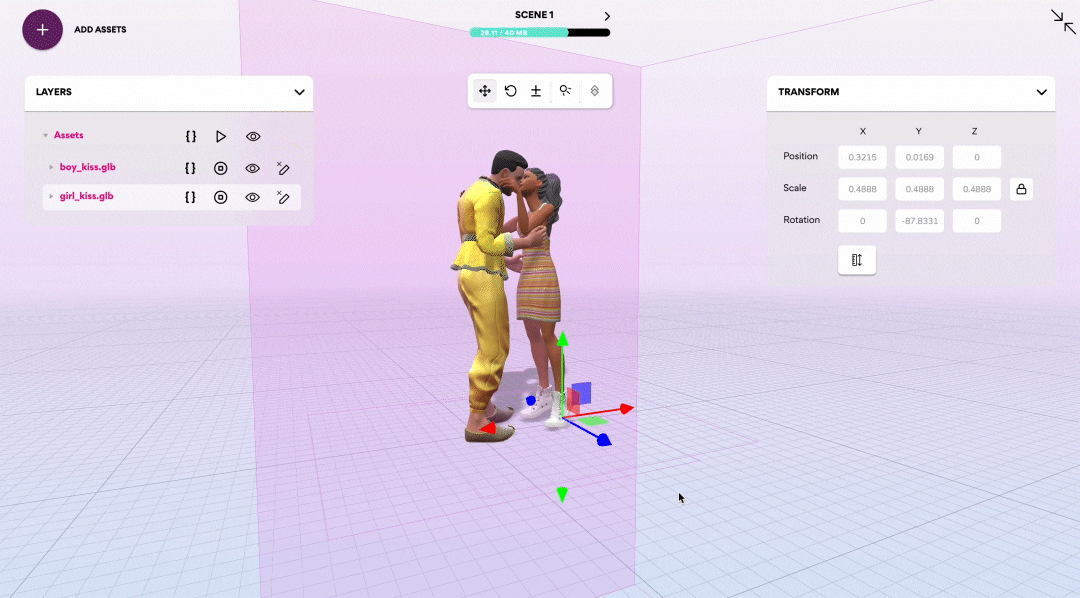Click the animation playback icon beside Assets
The height and width of the screenshot is (598, 1080).
(x=220, y=136)
